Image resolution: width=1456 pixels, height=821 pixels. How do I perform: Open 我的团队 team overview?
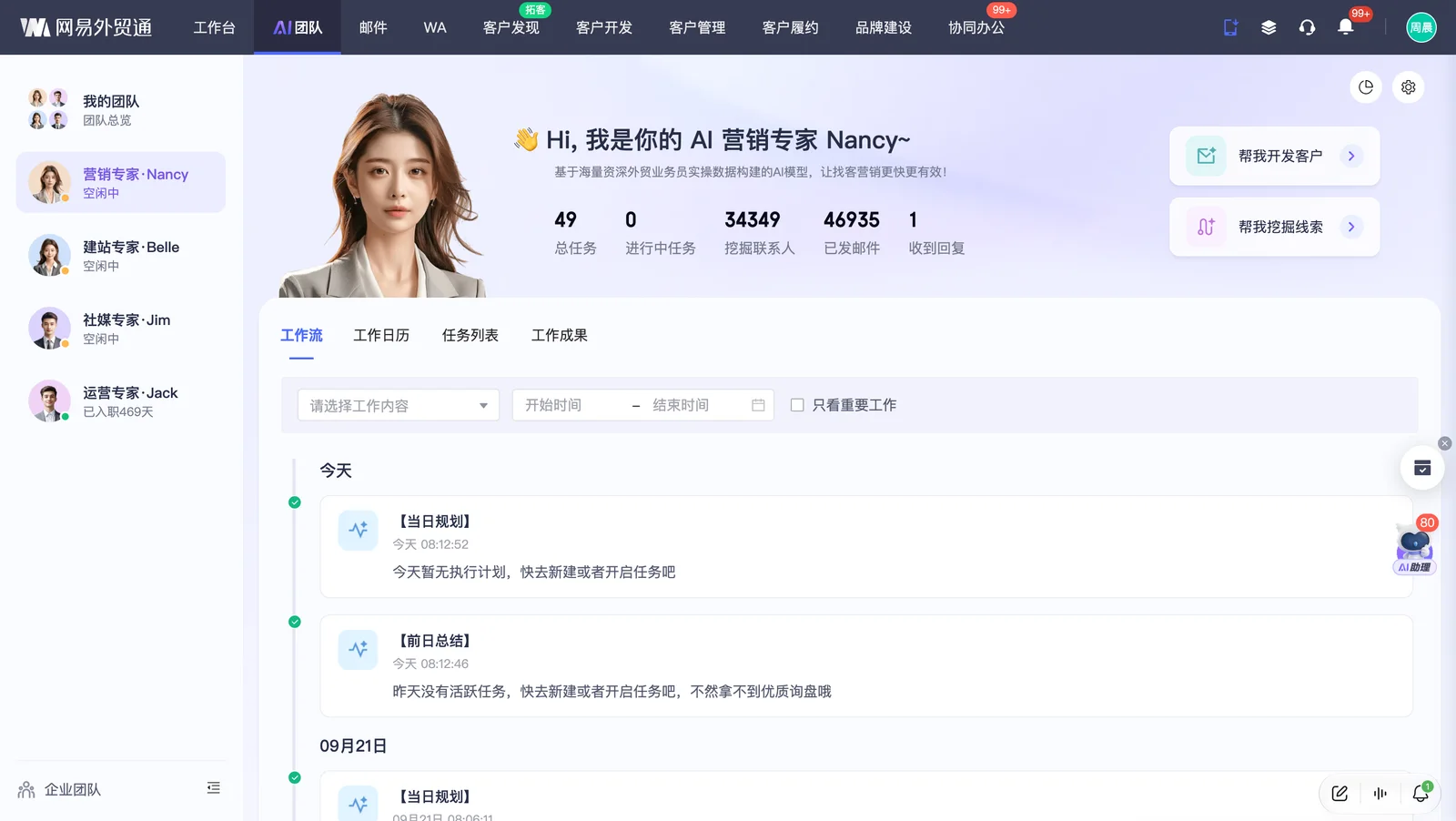[121, 109]
